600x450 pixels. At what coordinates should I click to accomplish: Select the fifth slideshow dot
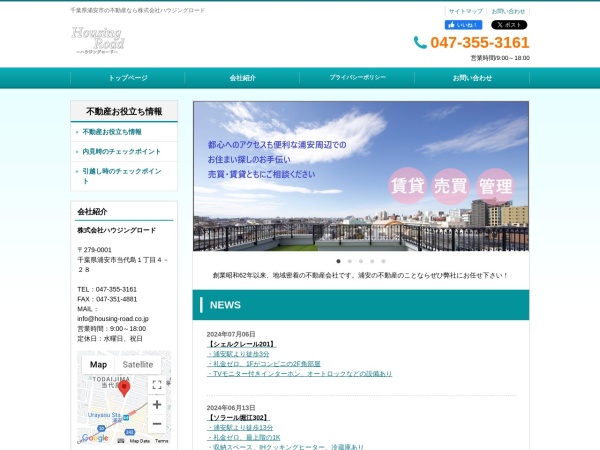[383, 261]
